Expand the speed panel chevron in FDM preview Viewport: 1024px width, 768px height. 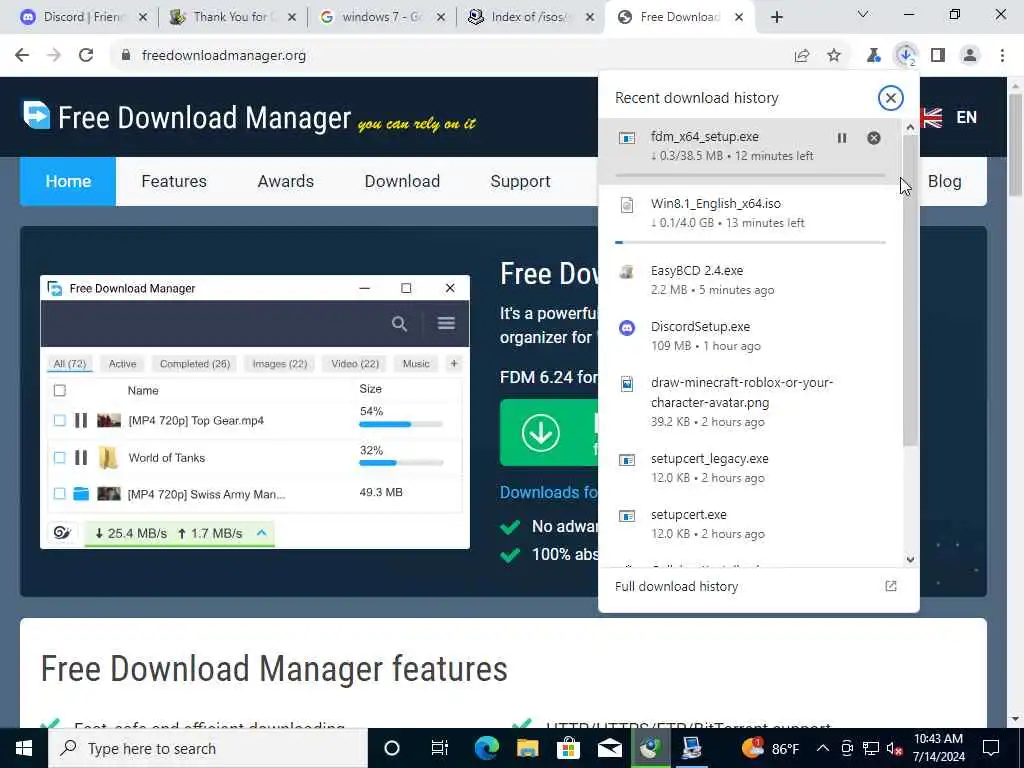(x=262, y=533)
